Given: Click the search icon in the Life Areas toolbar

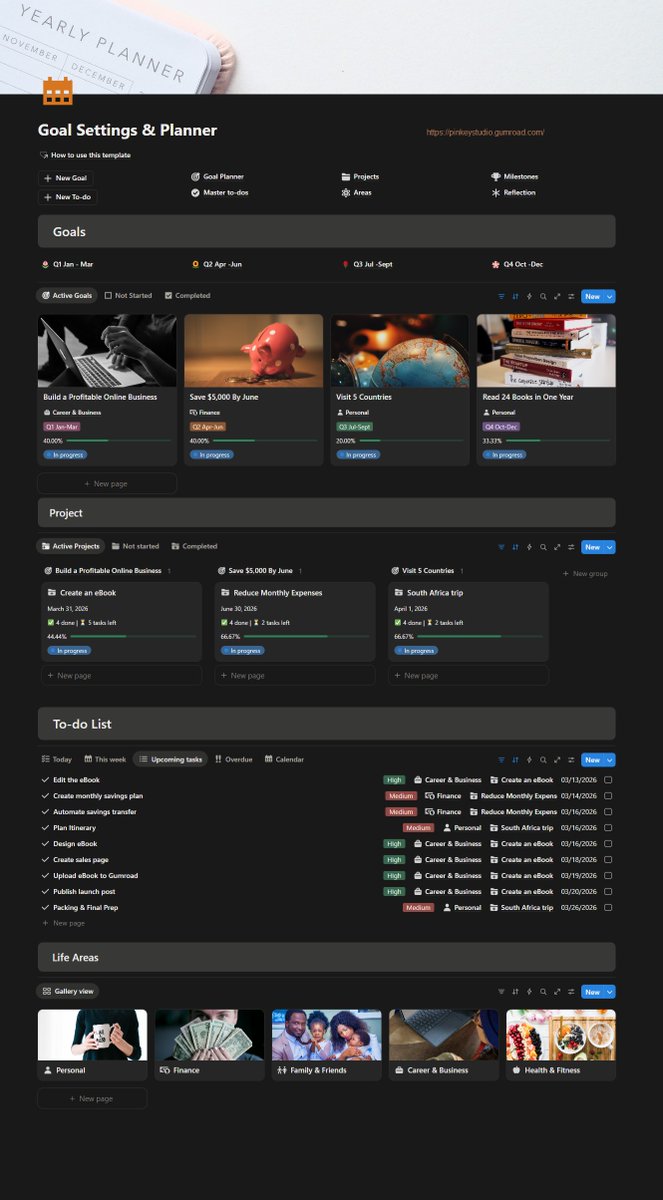Looking at the screenshot, I should tap(543, 992).
